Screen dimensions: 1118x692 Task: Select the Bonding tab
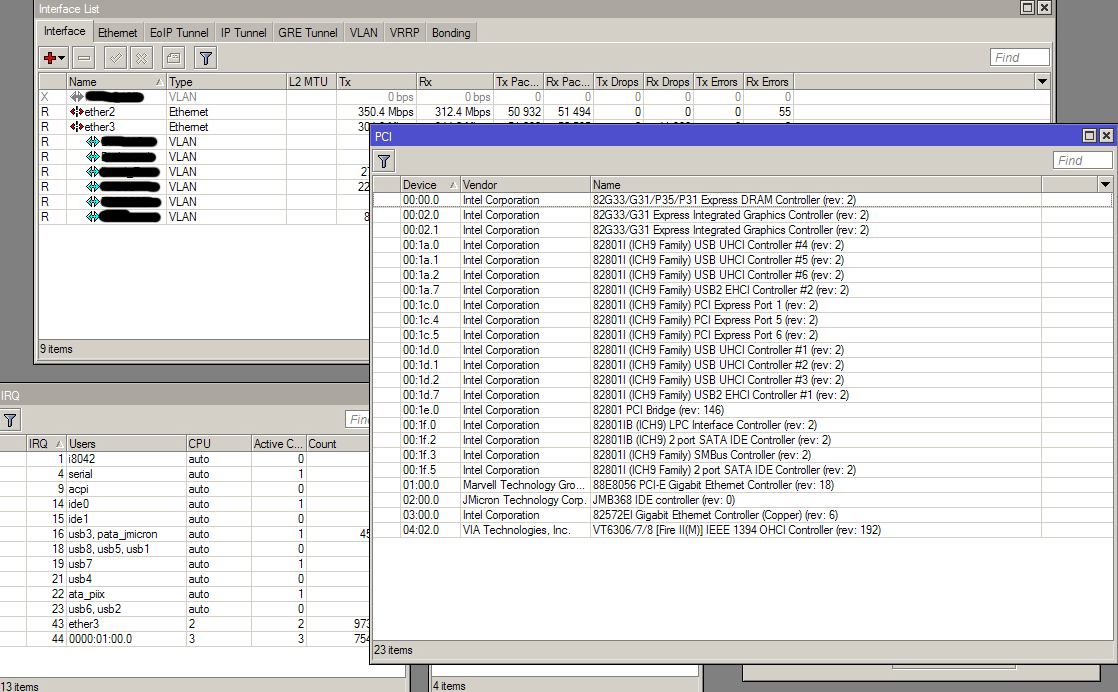451,33
